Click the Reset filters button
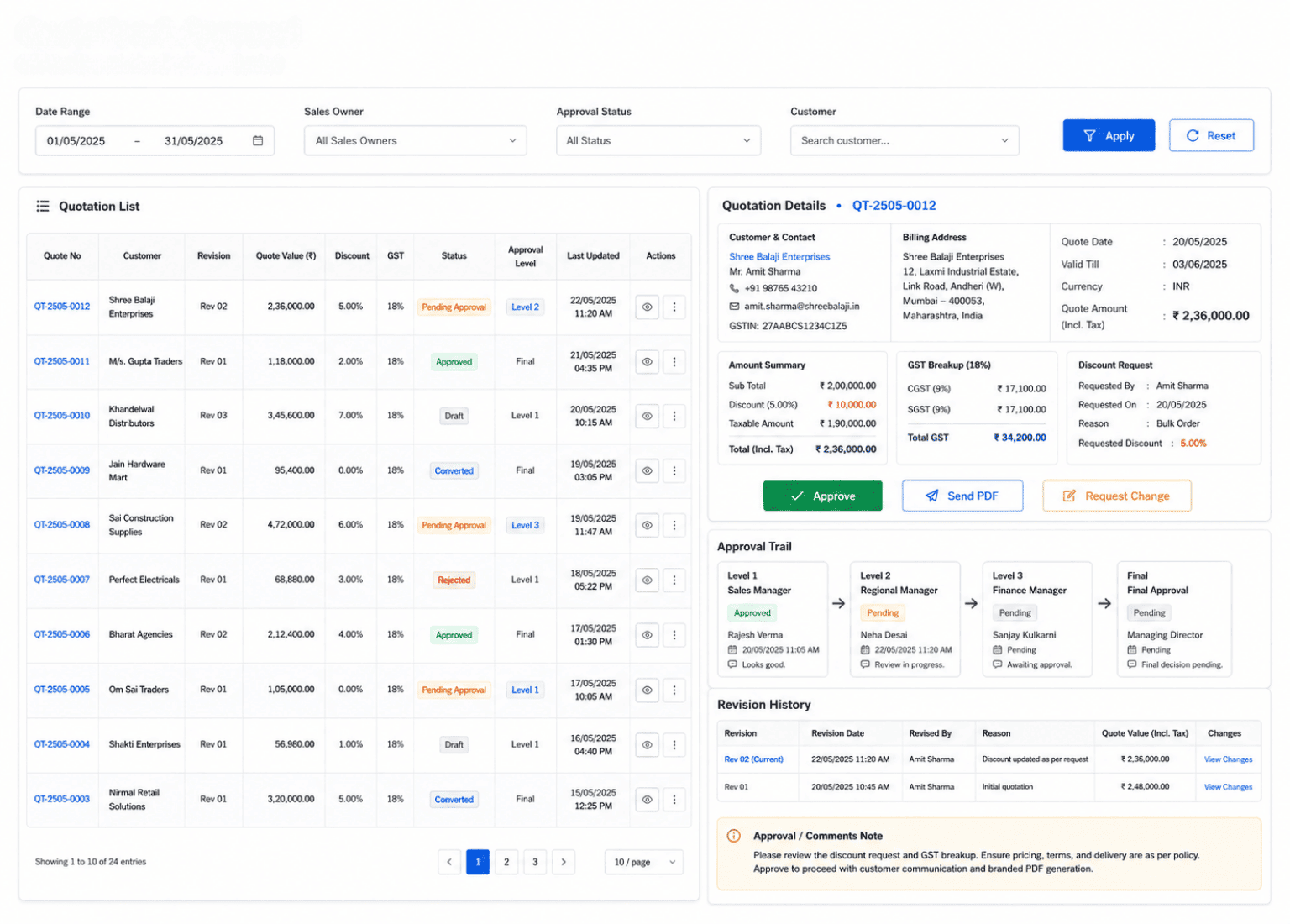 click(x=1211, y=135)
